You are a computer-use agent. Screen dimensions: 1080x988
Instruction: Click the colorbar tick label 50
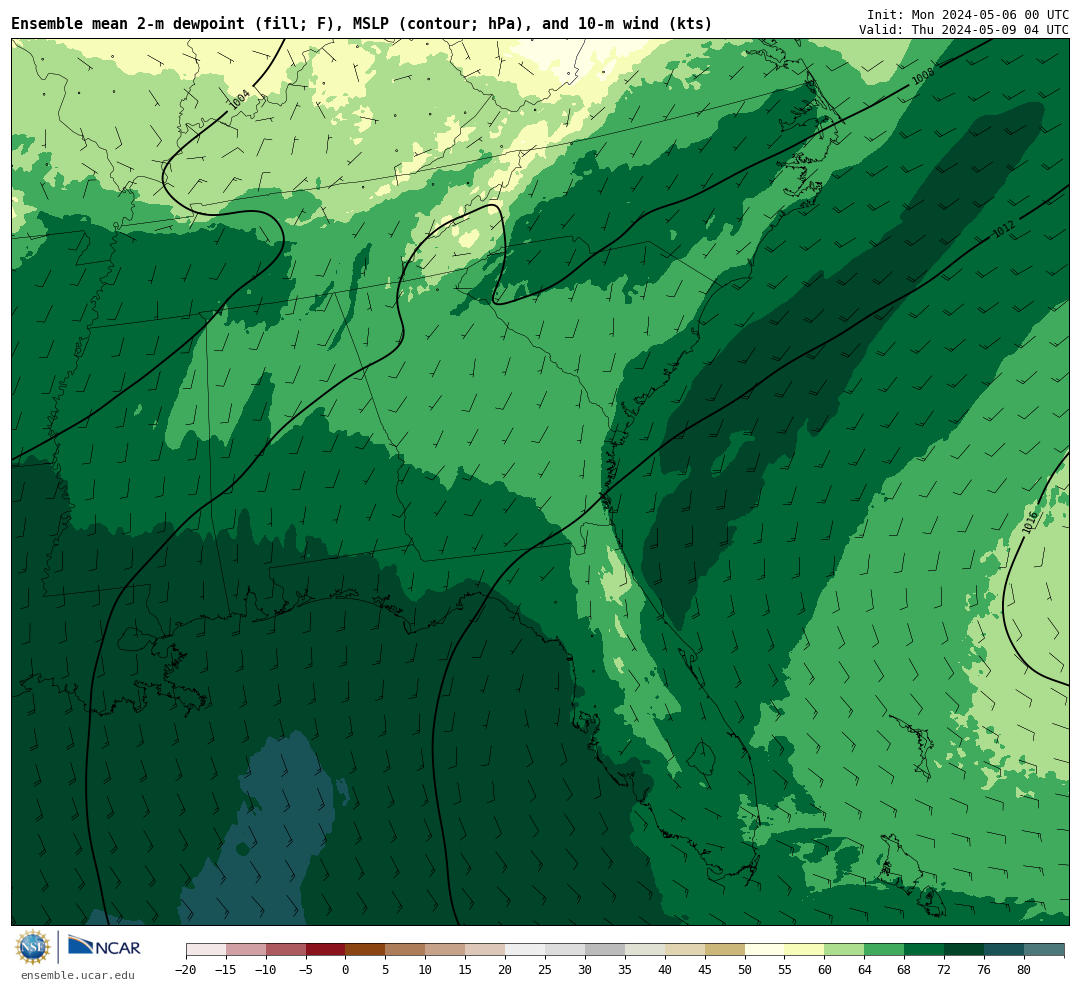pyautogui.click(x=745, y=969)
